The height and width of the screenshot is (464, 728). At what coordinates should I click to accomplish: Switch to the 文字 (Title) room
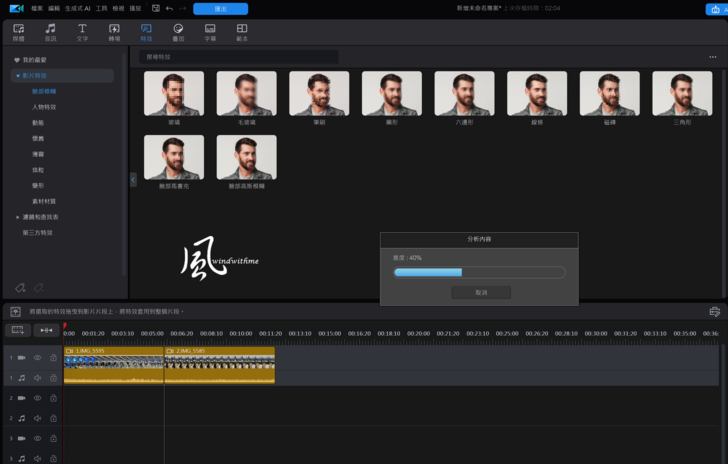point(82,33)
